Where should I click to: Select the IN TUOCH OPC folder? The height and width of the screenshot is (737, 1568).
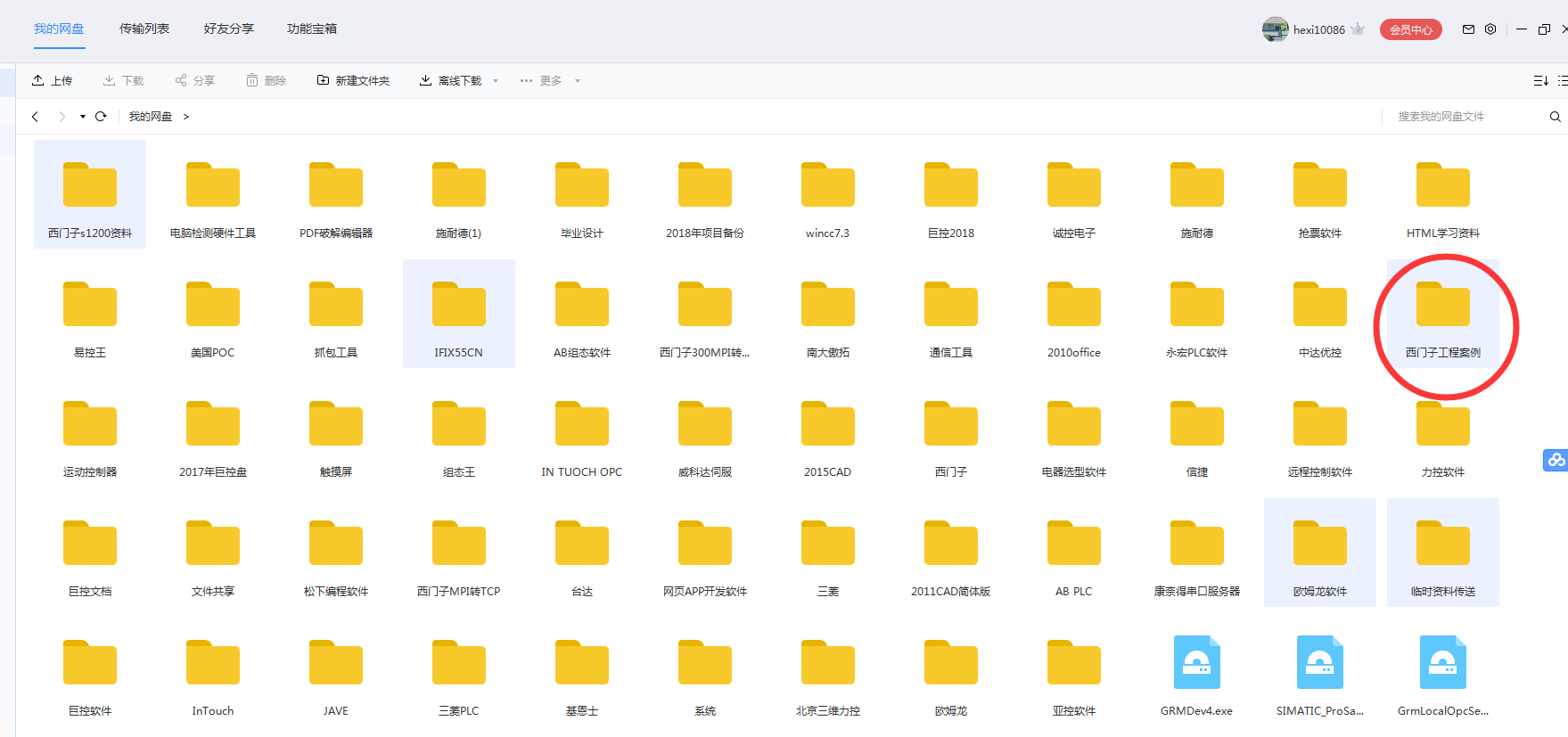[582, 433]
